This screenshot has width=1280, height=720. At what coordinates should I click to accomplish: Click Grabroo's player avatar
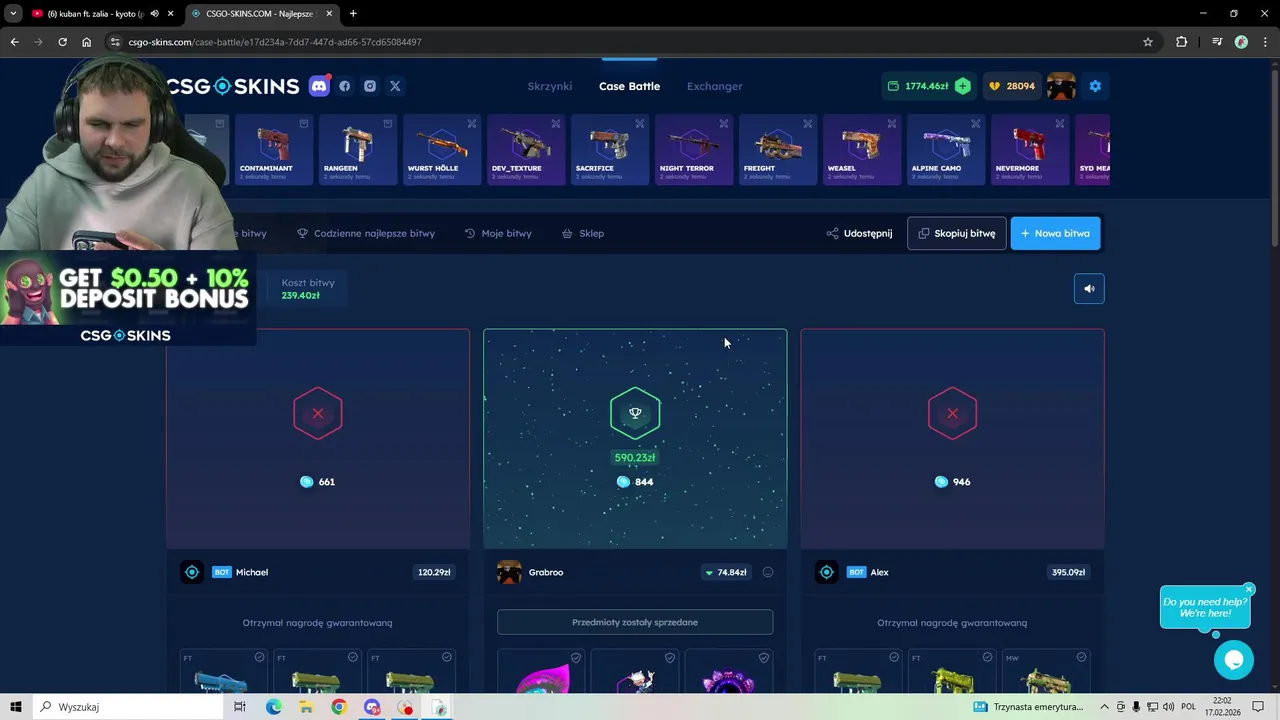click(509, 572)
